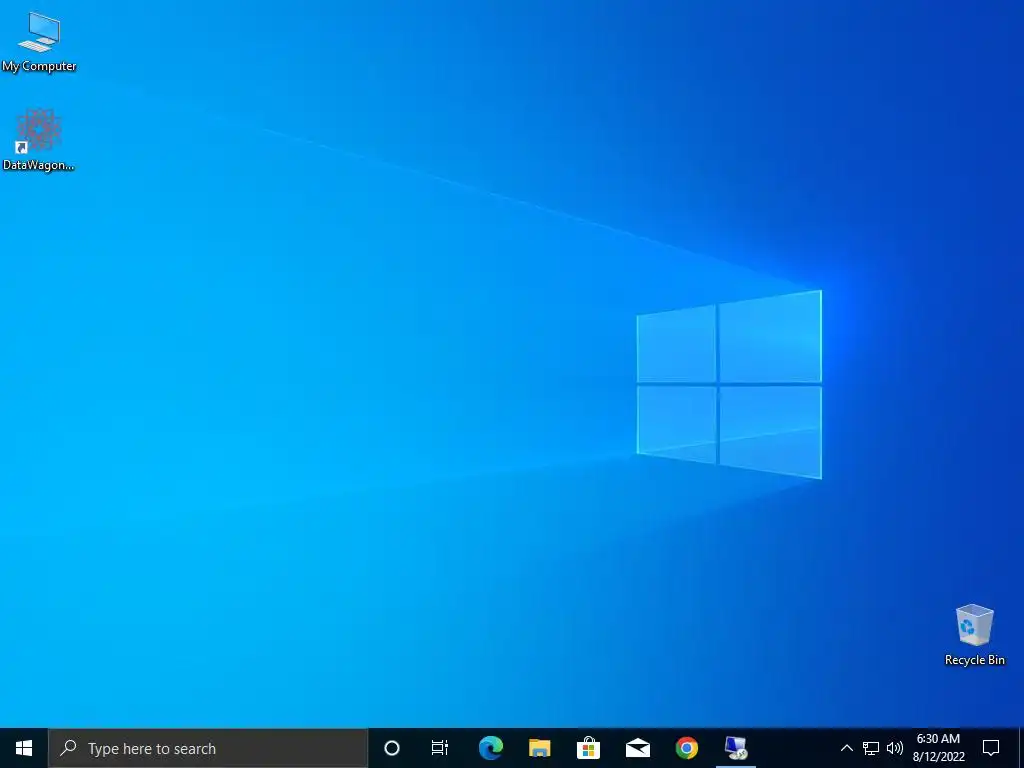Show hidden system tray icons
The width and height of the screenshot is (1024, 768).
click(846, 748)
